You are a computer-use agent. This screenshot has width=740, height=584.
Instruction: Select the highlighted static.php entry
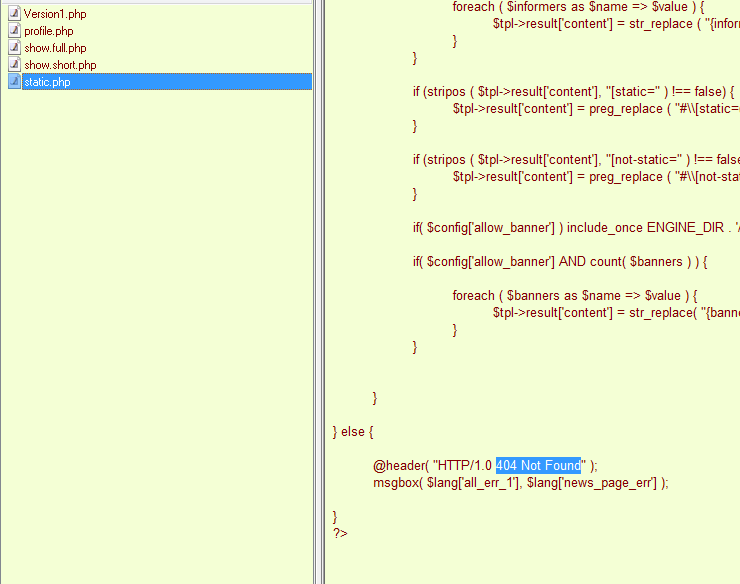(47, 82)
